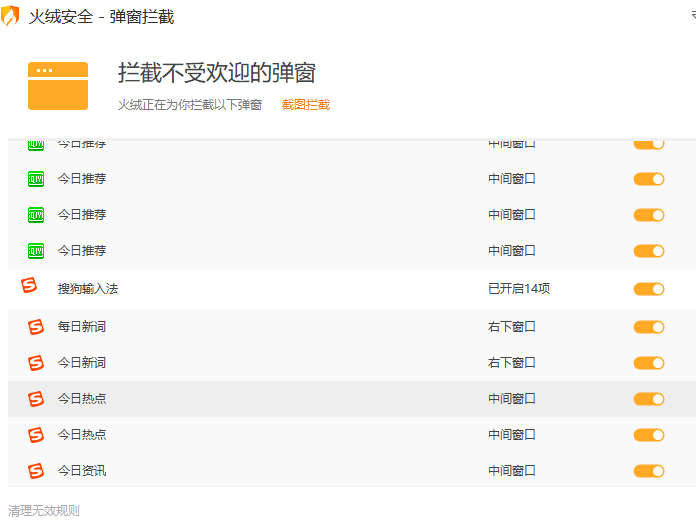Select the 每日新词 rule name

[x=82, y=327]
